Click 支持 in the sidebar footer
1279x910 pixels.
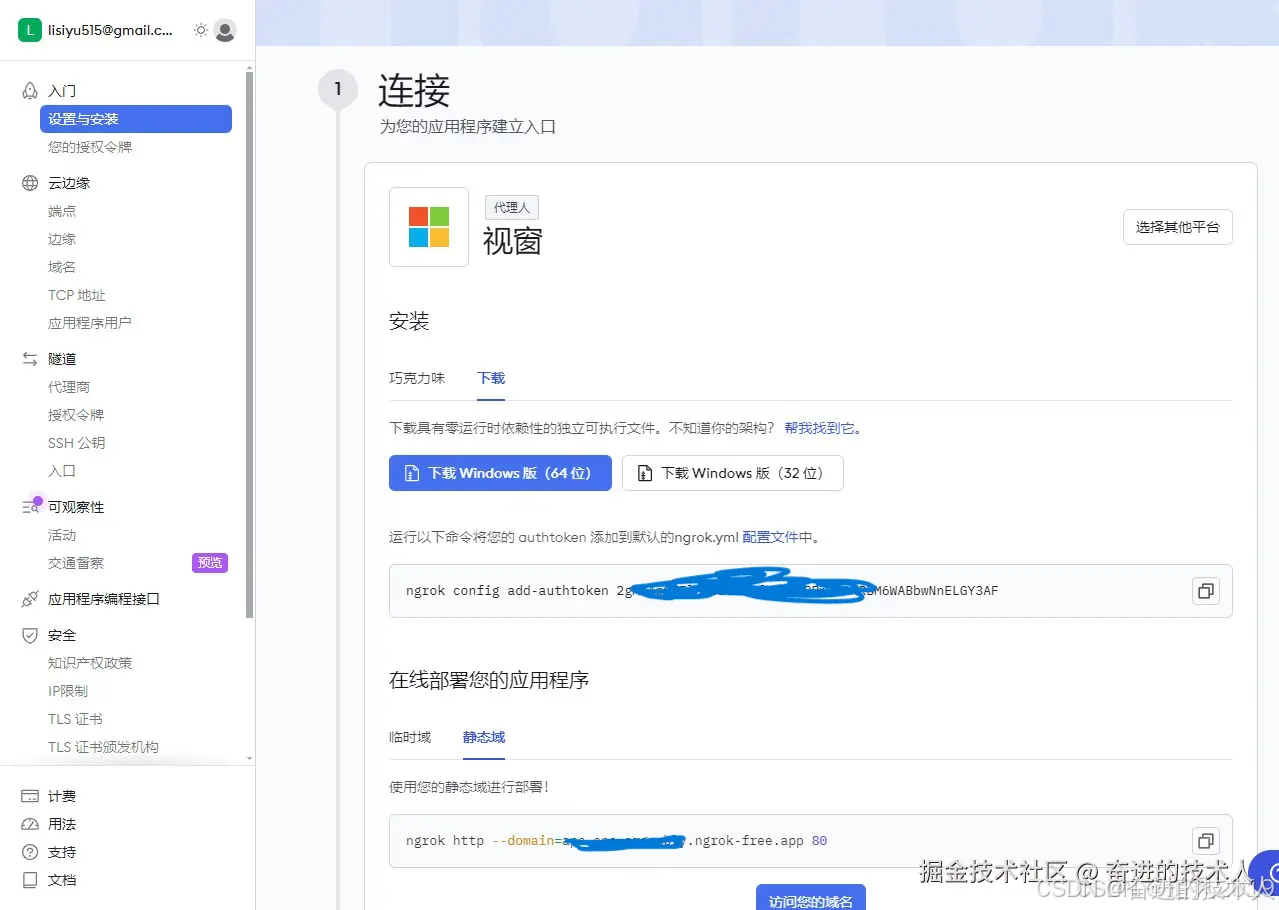click(62, 852)
